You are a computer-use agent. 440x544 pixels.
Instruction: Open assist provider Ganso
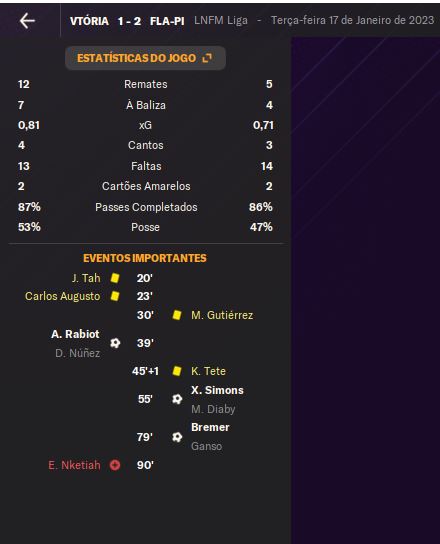point(206,446)
